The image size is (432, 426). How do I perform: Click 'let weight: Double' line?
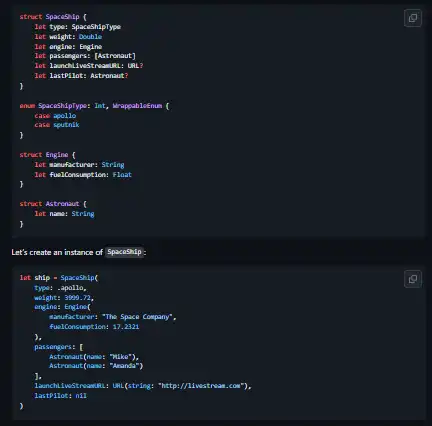pos(68,37)
